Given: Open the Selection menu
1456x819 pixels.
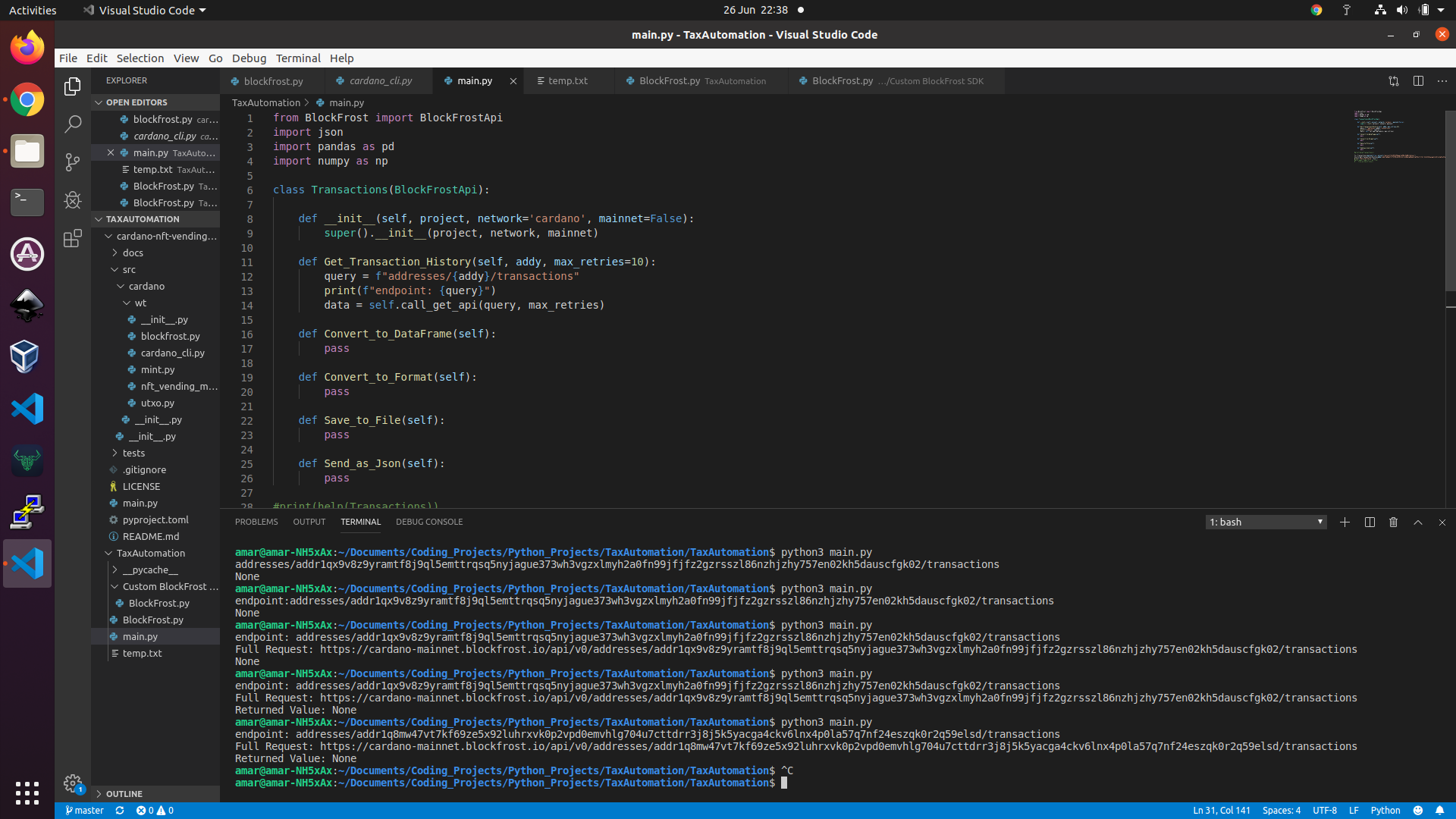Looking at the screenshot, I should click(x=140, y=58).
